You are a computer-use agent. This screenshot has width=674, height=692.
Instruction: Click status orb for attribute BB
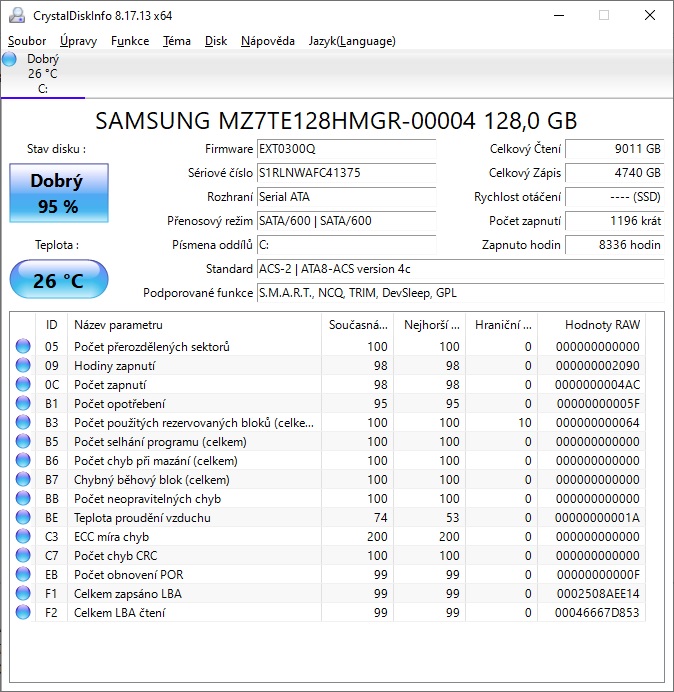23,498
